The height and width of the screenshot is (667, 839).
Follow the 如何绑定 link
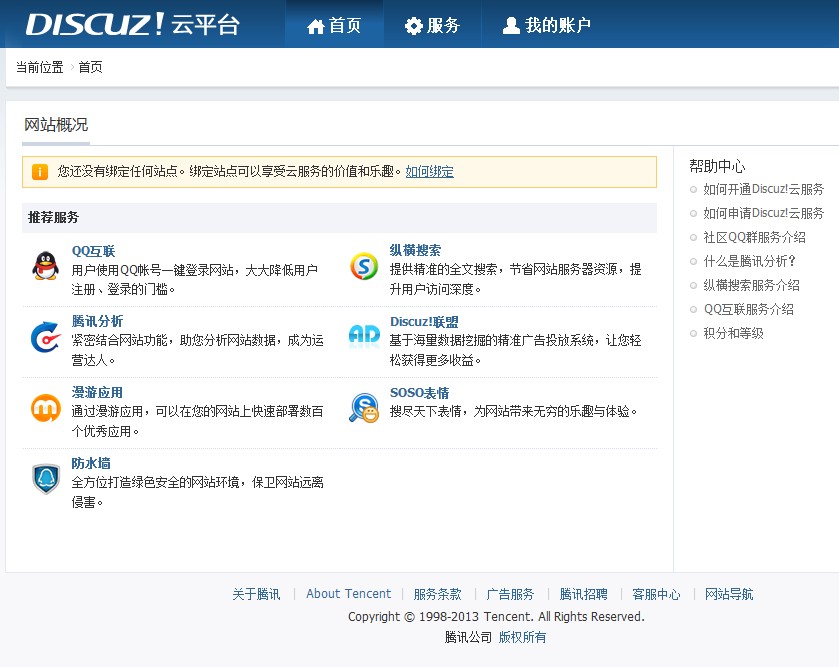430,172
